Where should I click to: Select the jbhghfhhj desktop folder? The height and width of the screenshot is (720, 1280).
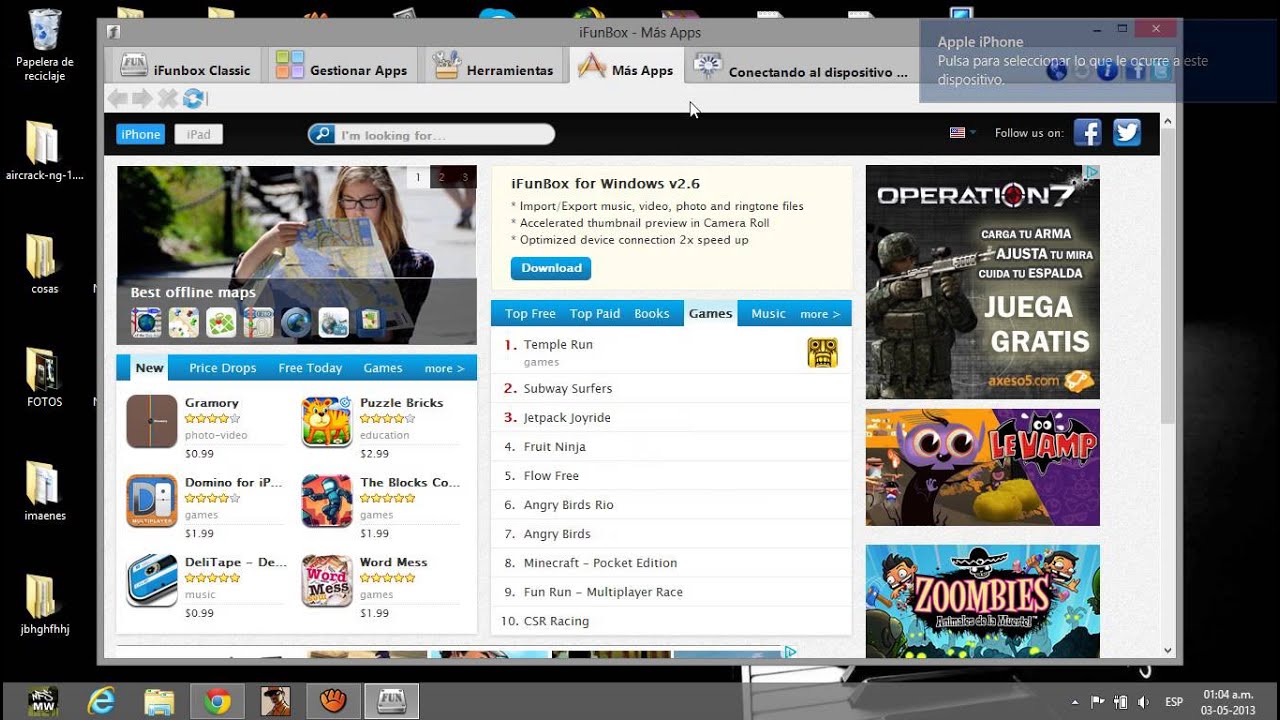(x=44, y=606)
